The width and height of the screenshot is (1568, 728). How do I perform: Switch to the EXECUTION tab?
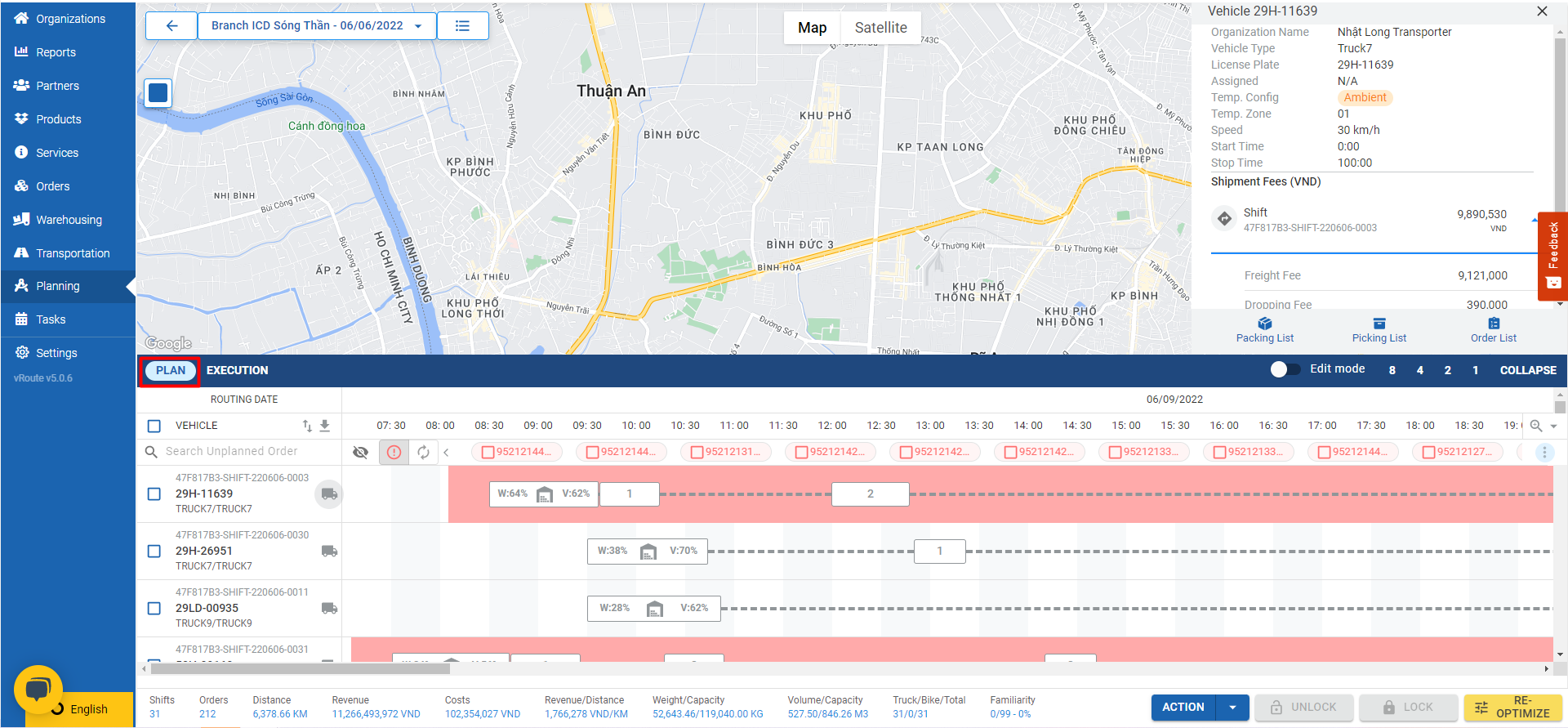(x=237, y=370)
